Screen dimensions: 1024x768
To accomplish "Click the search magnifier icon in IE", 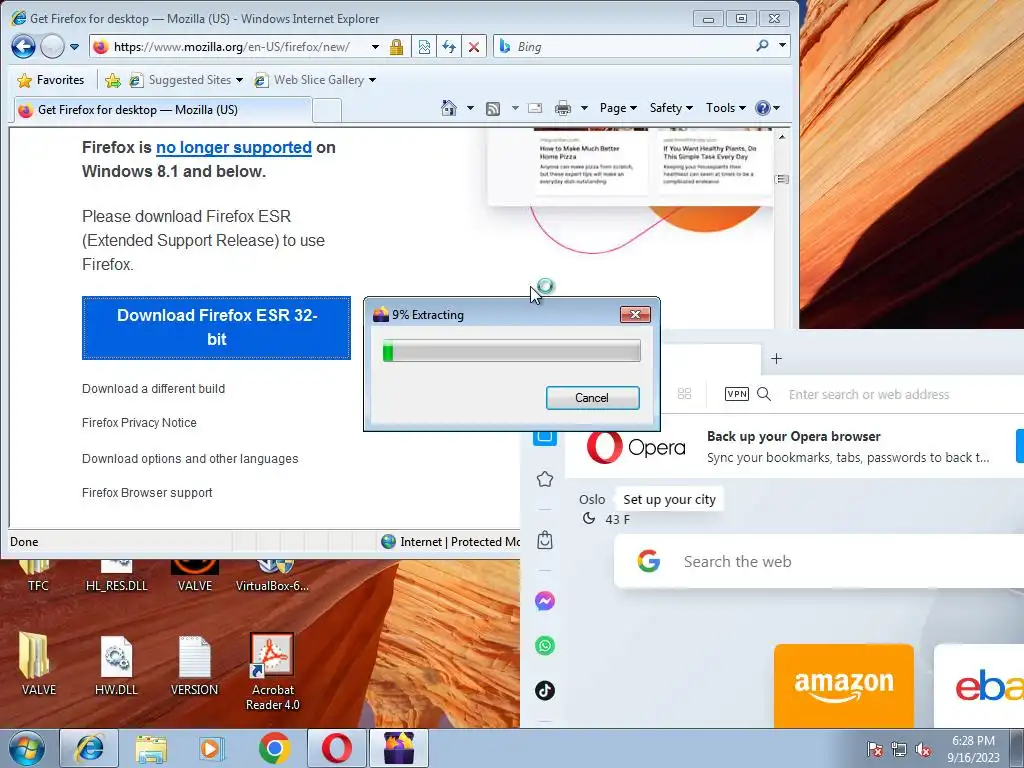I will (x=762, y=46).
